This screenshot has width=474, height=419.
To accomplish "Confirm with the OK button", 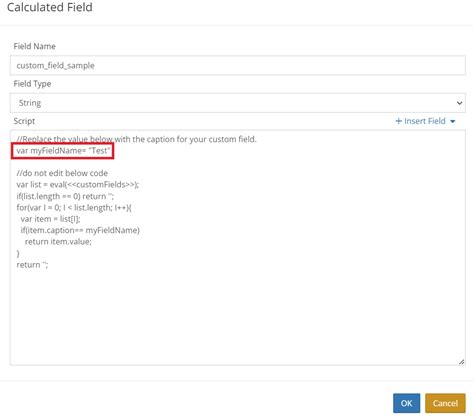I will coord(406,403).
